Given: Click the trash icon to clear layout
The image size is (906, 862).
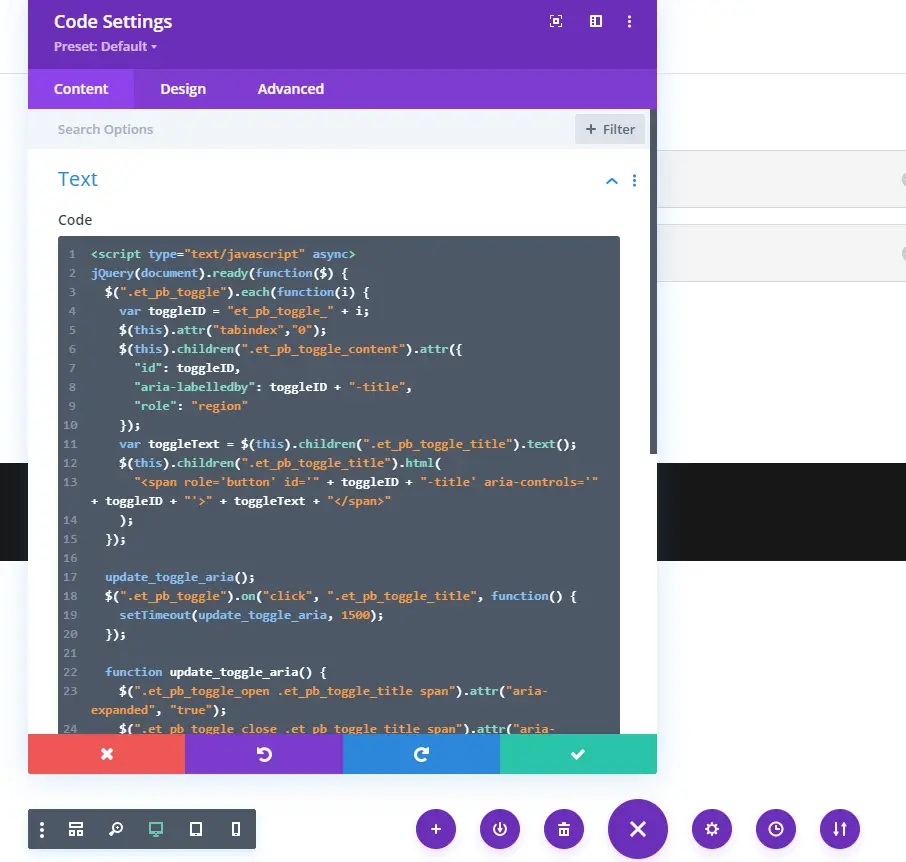Looking at the screenshot, I should coord(563,829).
